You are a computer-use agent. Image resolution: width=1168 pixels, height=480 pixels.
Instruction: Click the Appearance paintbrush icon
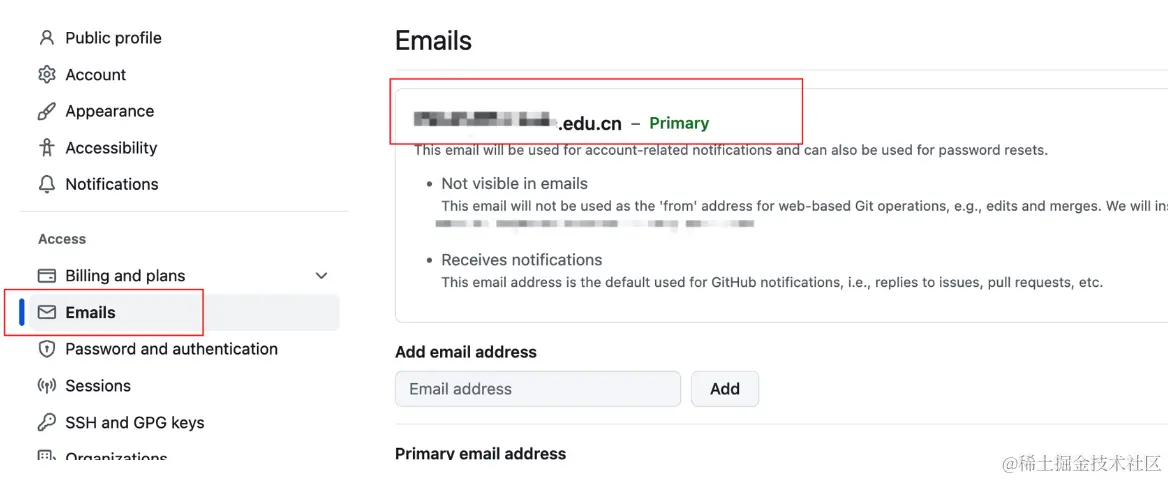tap(46, 111)
